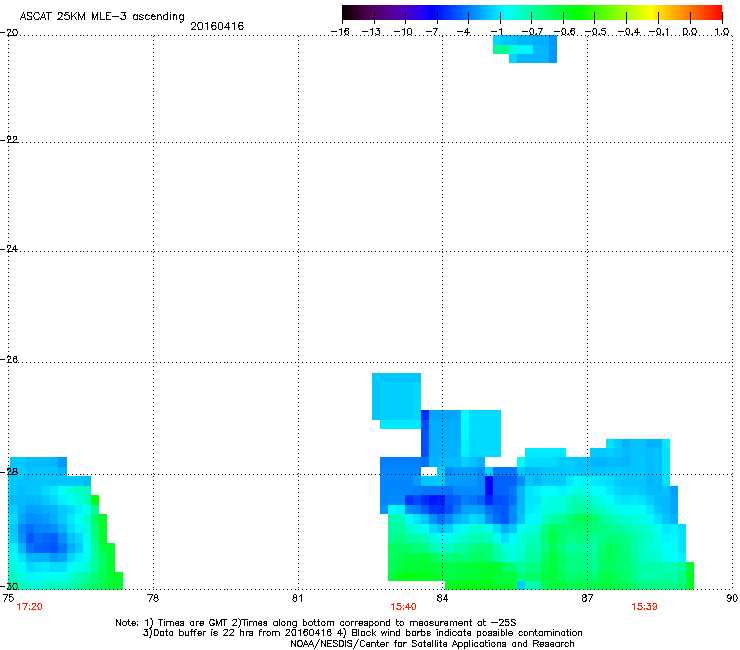The width and height of the screenshot is (740, 650).
Task: Click the color bar tick label 1.0
Action: 722,32
